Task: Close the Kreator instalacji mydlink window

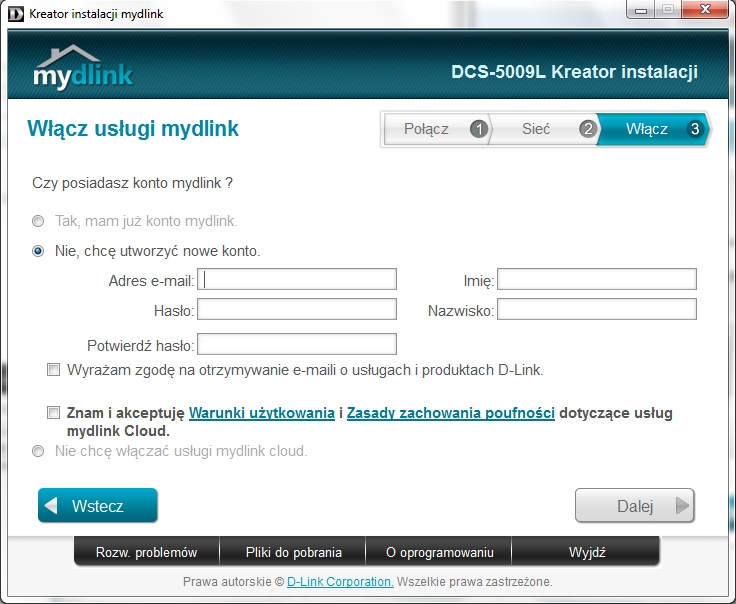Action: (x=705, y=10)
